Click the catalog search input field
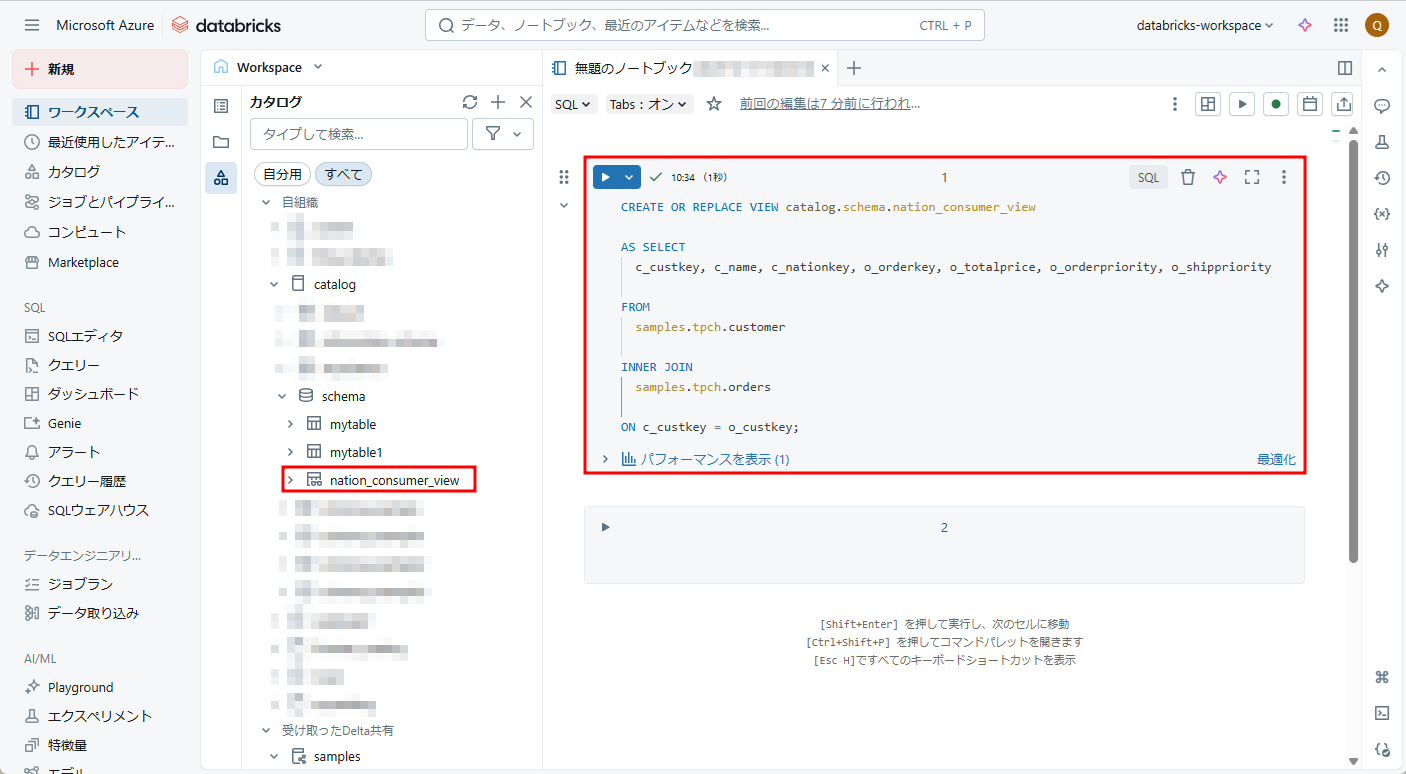The width and height of the screenshot is (1406, 774). click(359, 134)
